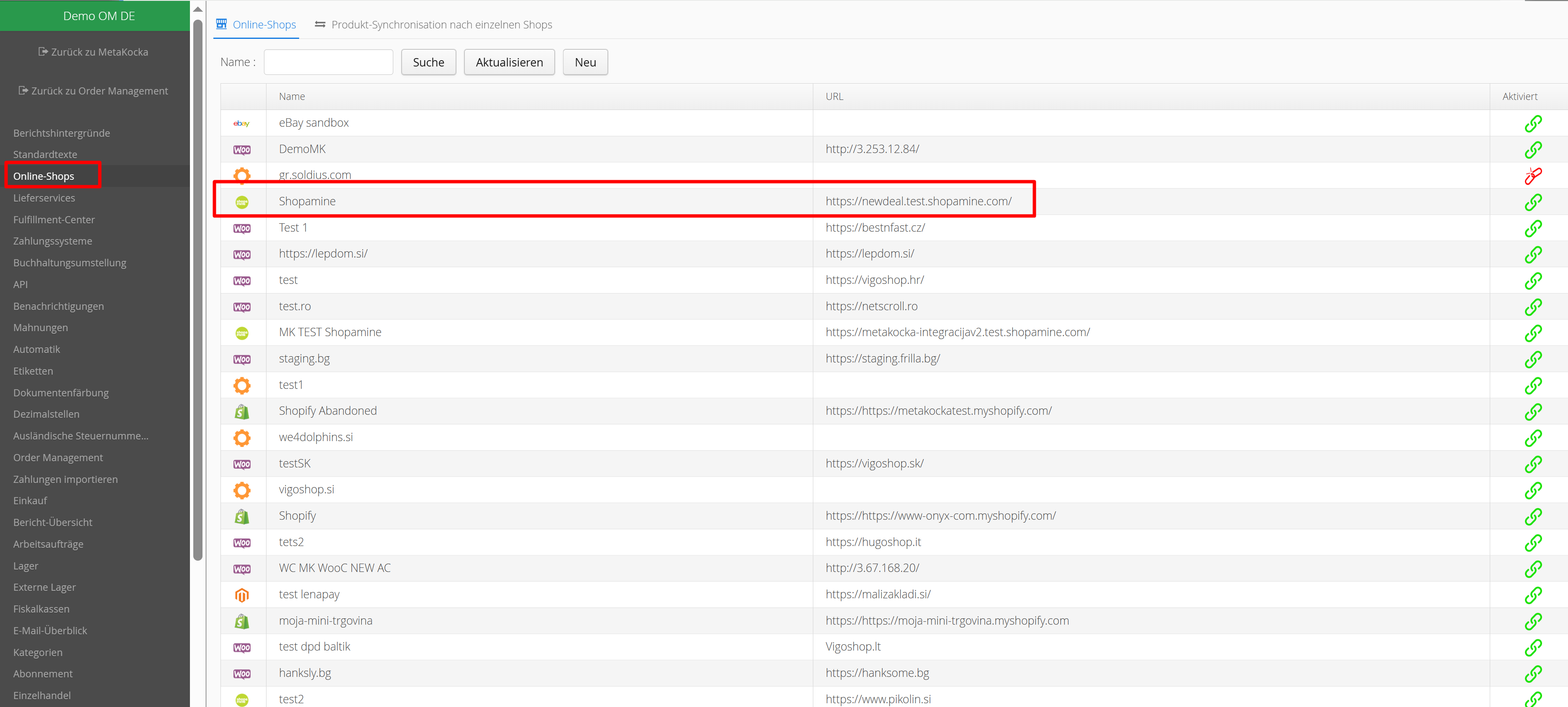Open the Produkt-Synchronisation nach einzelnen Shops tab
The width and height of the screenshot is (1568, 707).
point(441,25)
